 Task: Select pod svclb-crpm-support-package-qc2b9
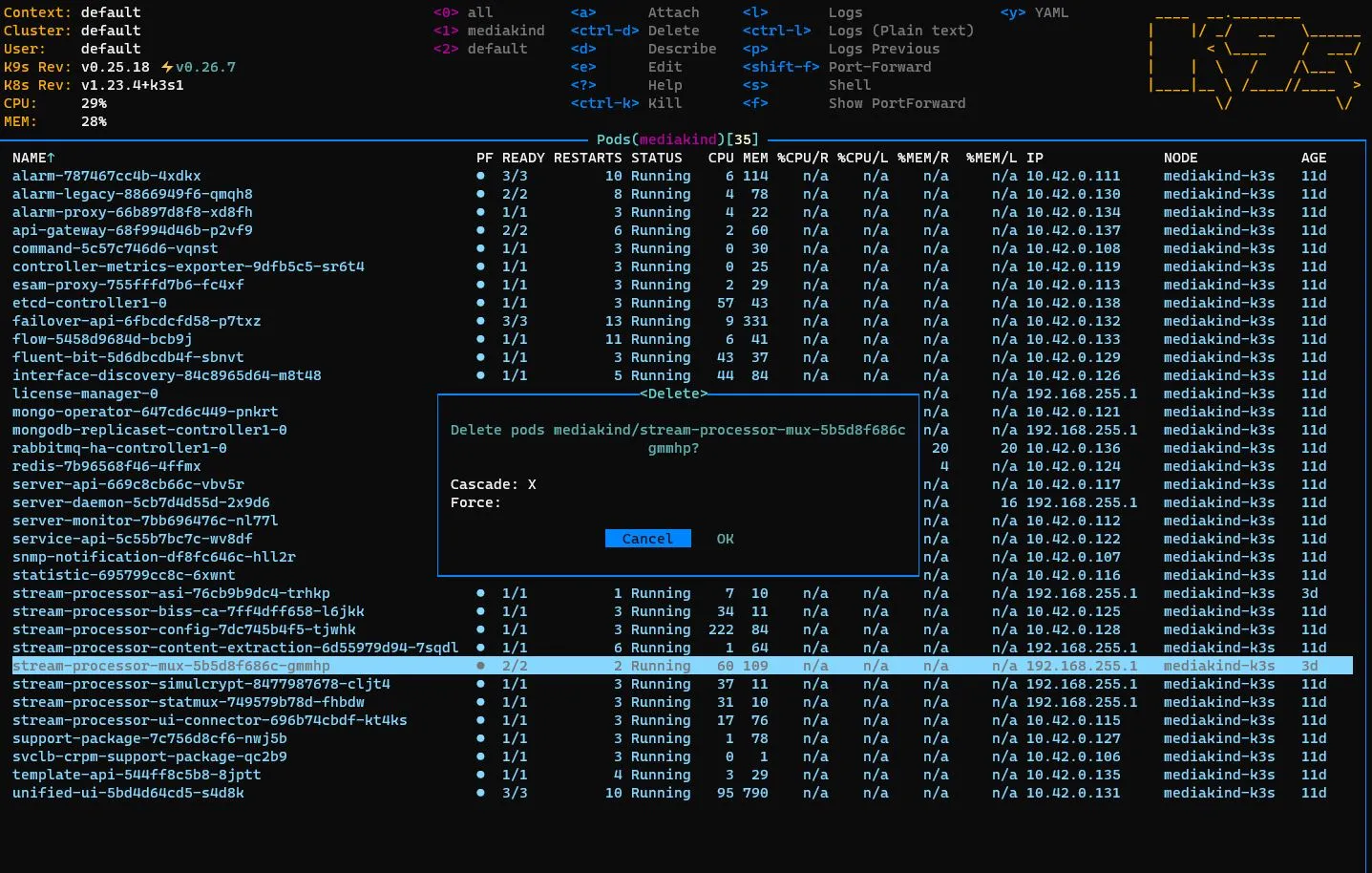tap(149, 756)
